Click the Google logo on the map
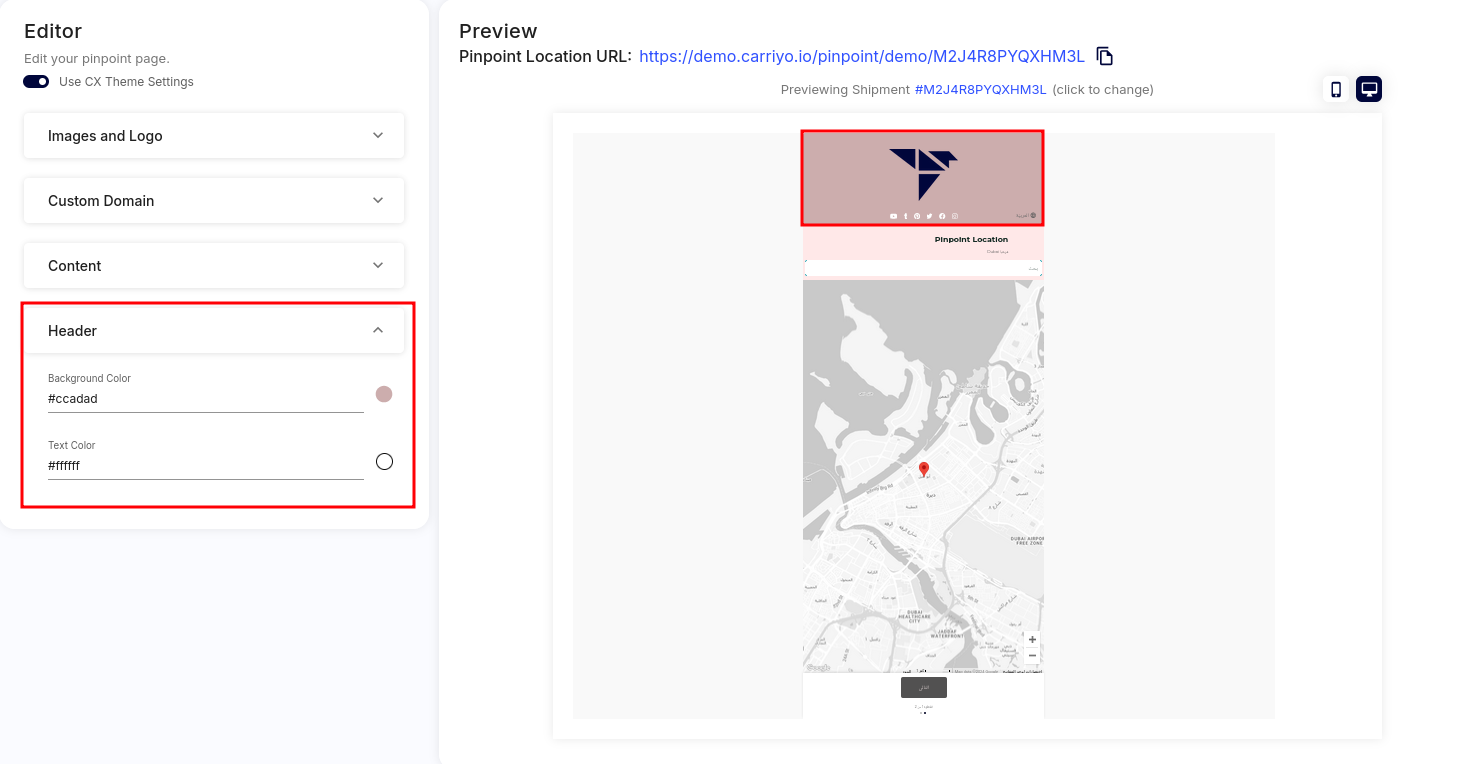The width and height of the screenshot is (1482, 764). pos(818,668)
